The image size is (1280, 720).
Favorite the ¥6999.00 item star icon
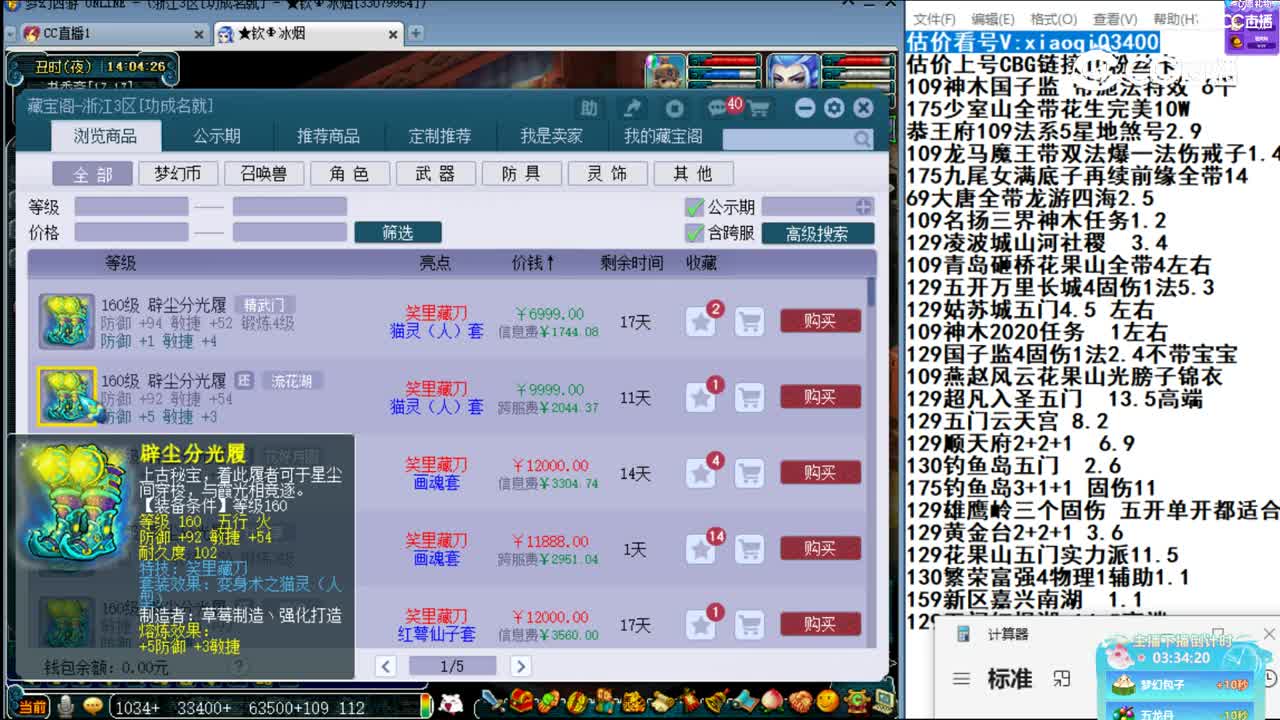coord(701,321)
